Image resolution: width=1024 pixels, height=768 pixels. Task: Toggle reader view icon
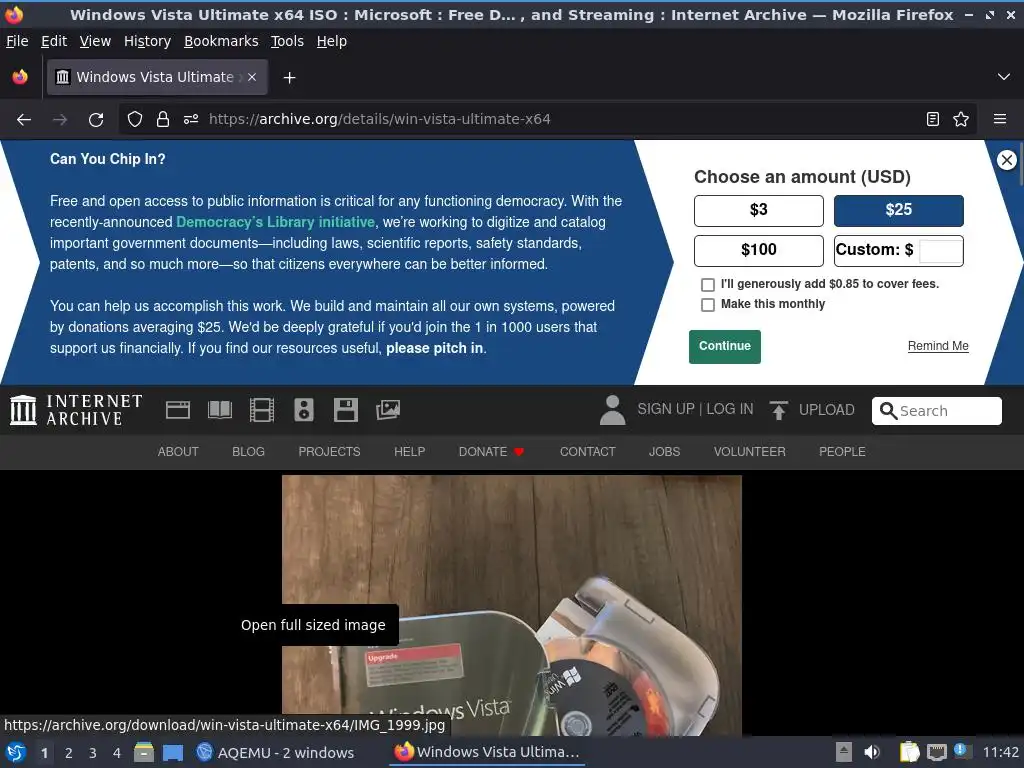click(x=933, y=120)
